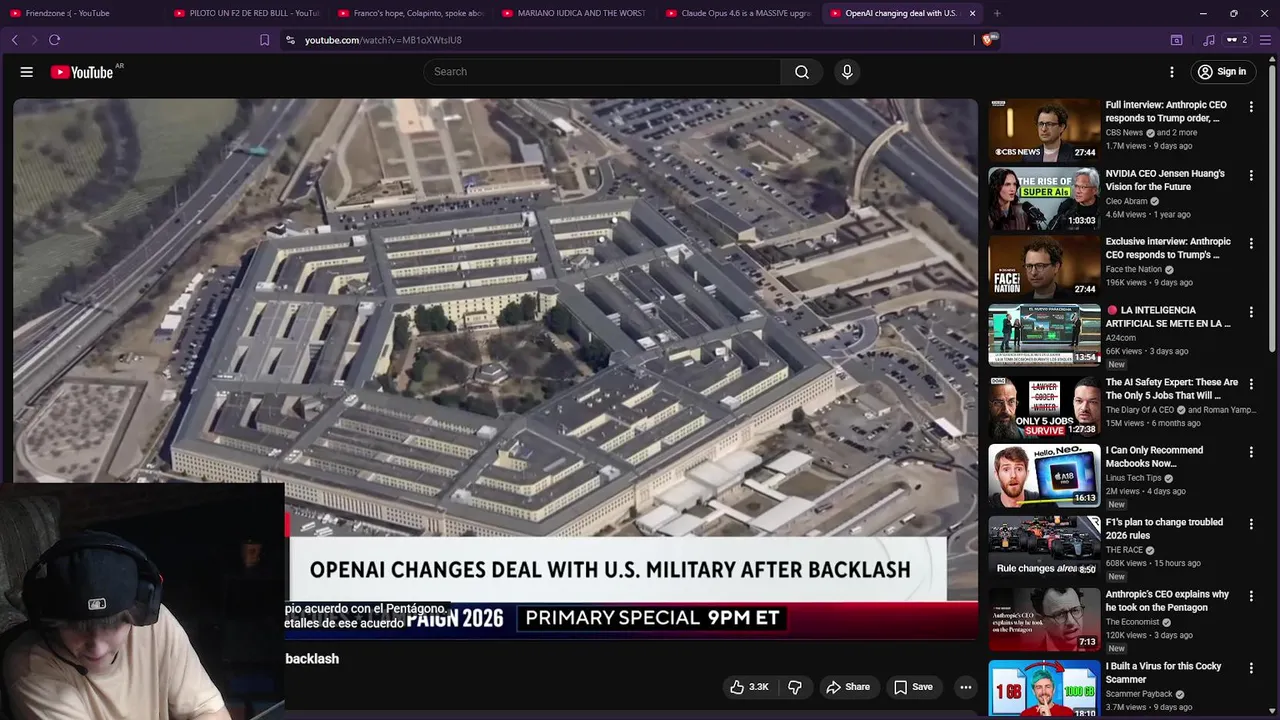This screenshot has width=1280, height=720.
Task: Open options for AI Safety Expert video
Action: 1251,384
